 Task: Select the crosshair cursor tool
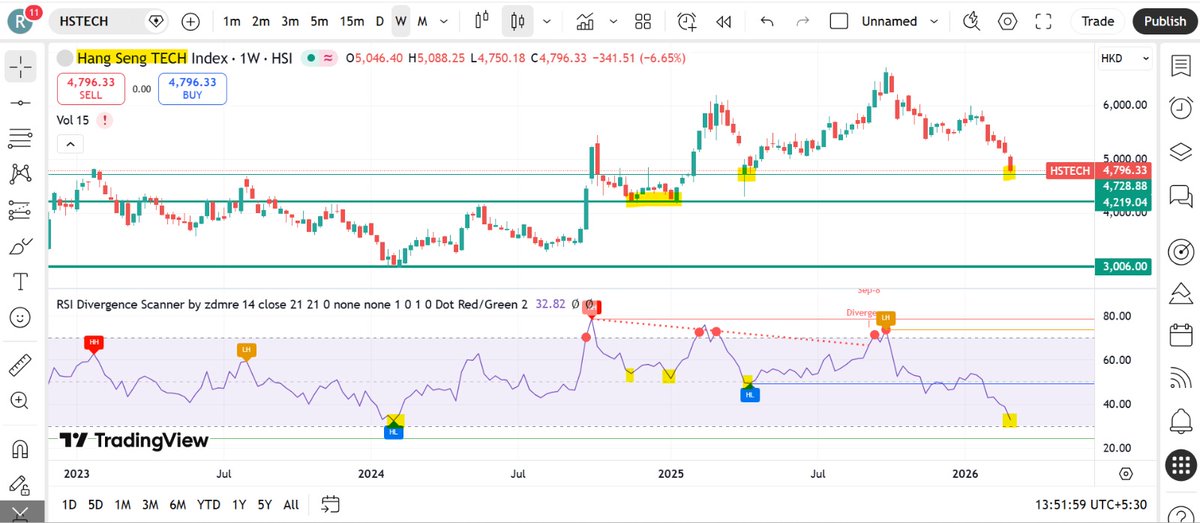(x=19, y=68)
